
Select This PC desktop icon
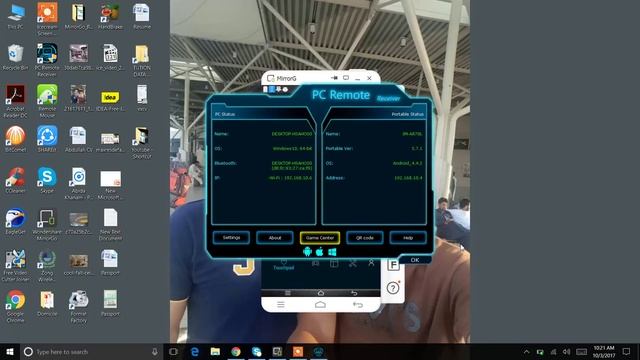[16, 17]
